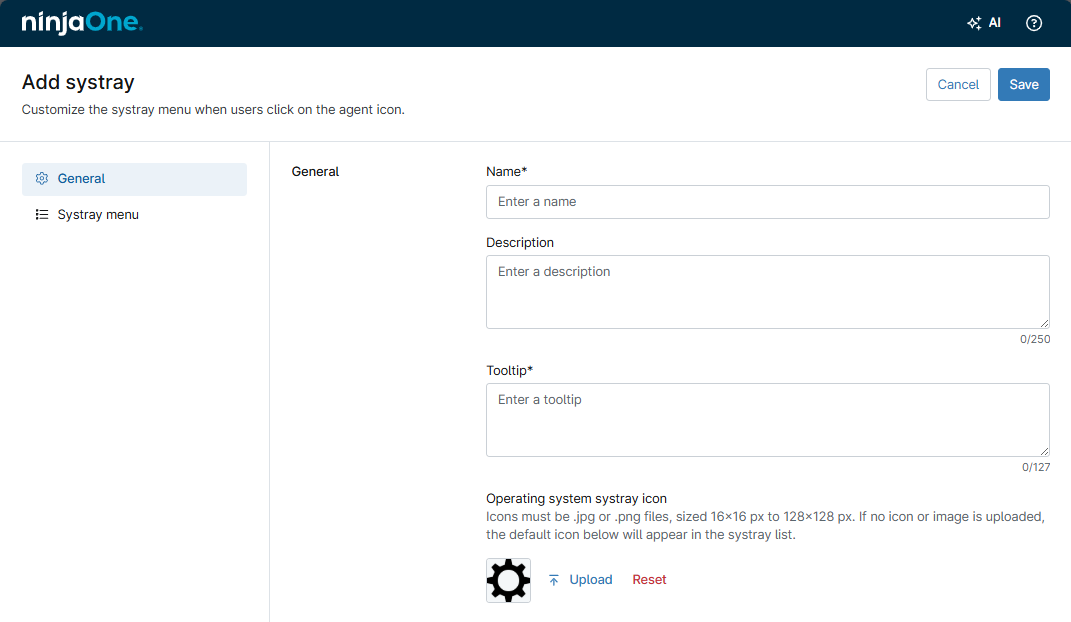Save the new systray configuration

[x=1023, y=84]
